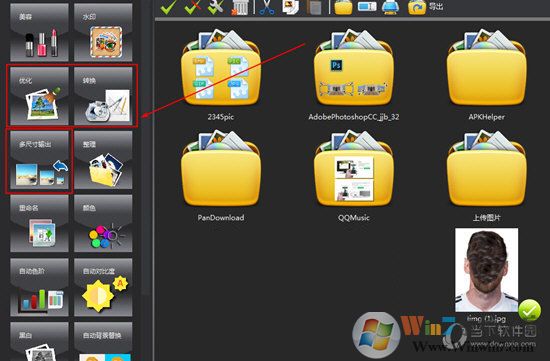Screen dimensions: 550x361
Task: Open the 水印 (Watermark) tool tile
Action: tap(103, 32)
